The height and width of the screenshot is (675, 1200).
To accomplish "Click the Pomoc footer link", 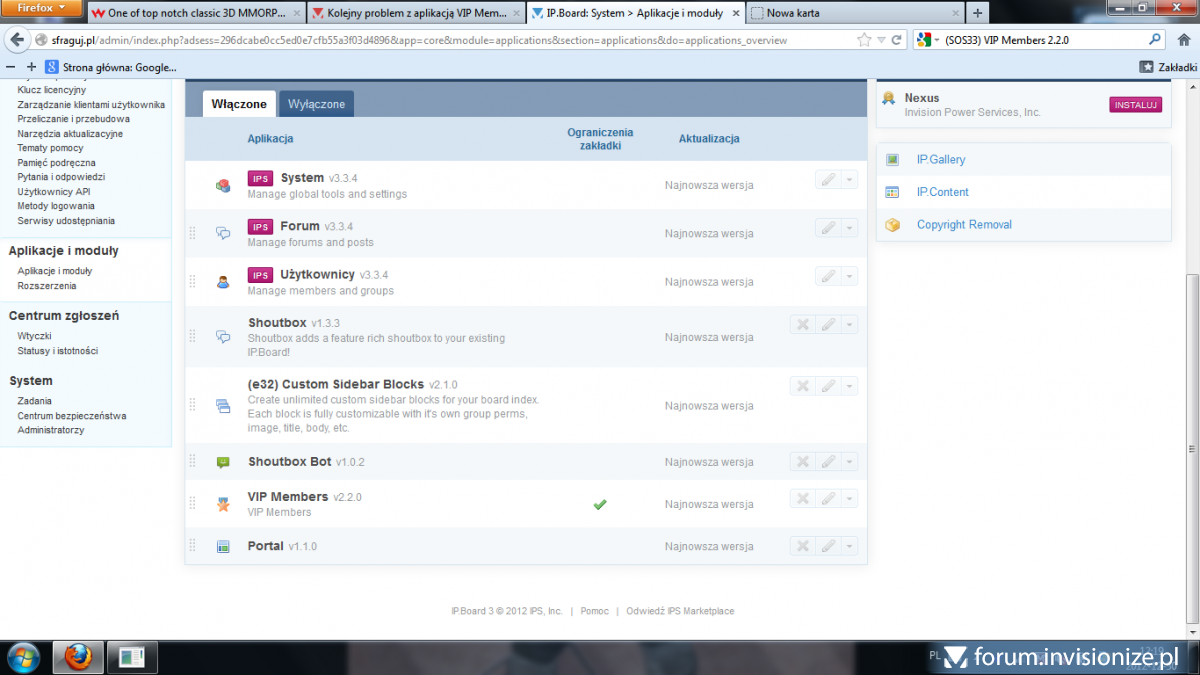I will [x=594, y=611].
